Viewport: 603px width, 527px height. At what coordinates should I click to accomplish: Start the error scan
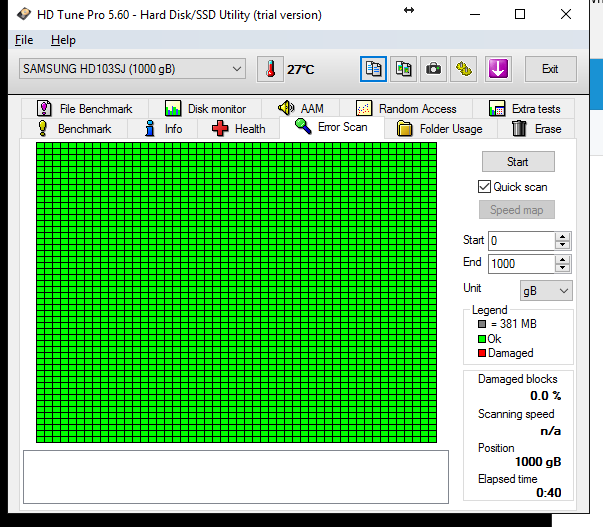coord(518,162)
